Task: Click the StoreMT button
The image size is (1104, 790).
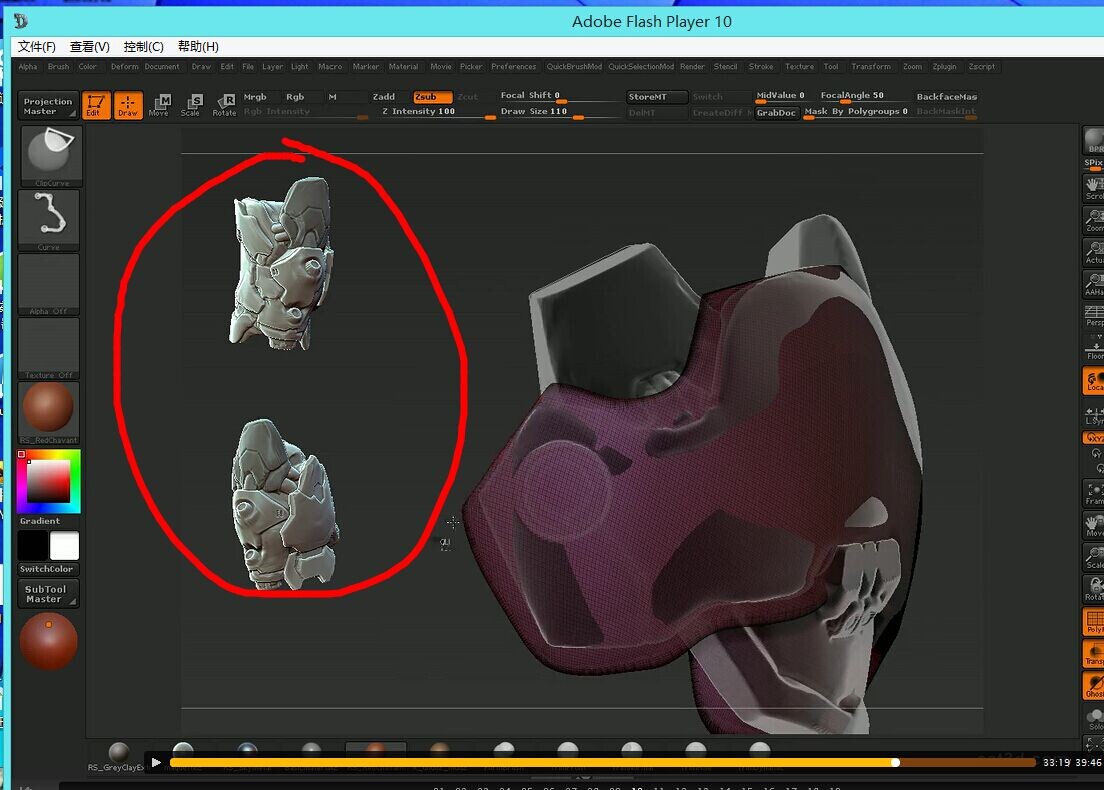Action: [656, 97]
